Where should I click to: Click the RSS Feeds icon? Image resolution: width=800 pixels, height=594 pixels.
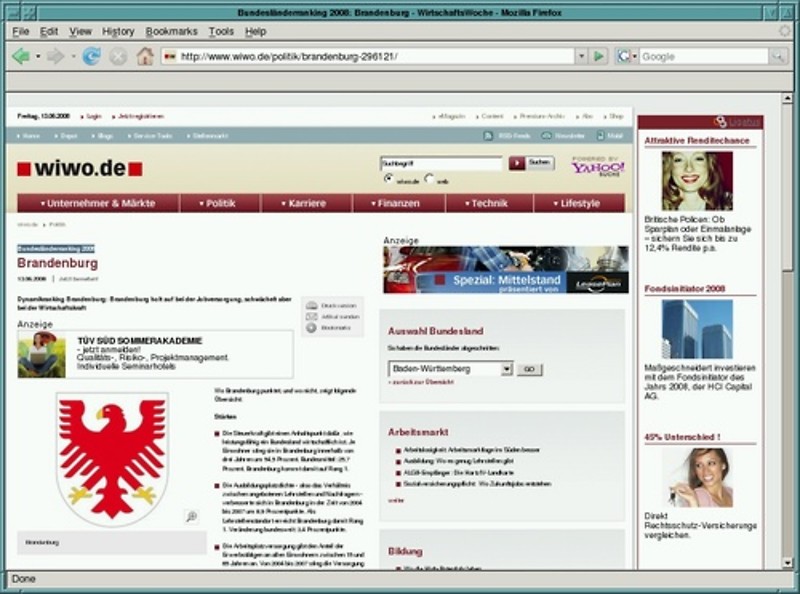tap(488, 136)
